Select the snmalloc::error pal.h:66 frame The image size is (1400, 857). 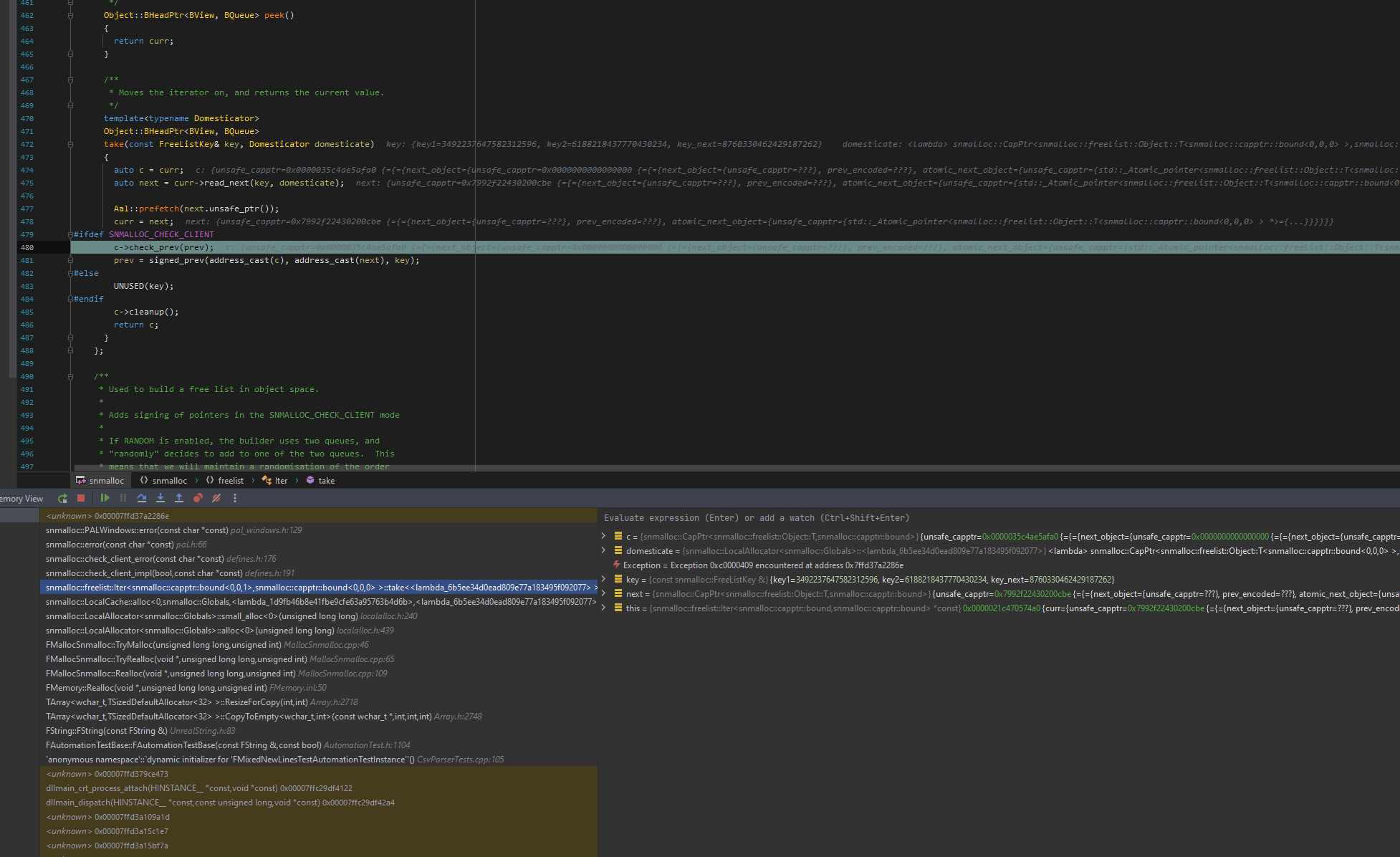(319, 545)
